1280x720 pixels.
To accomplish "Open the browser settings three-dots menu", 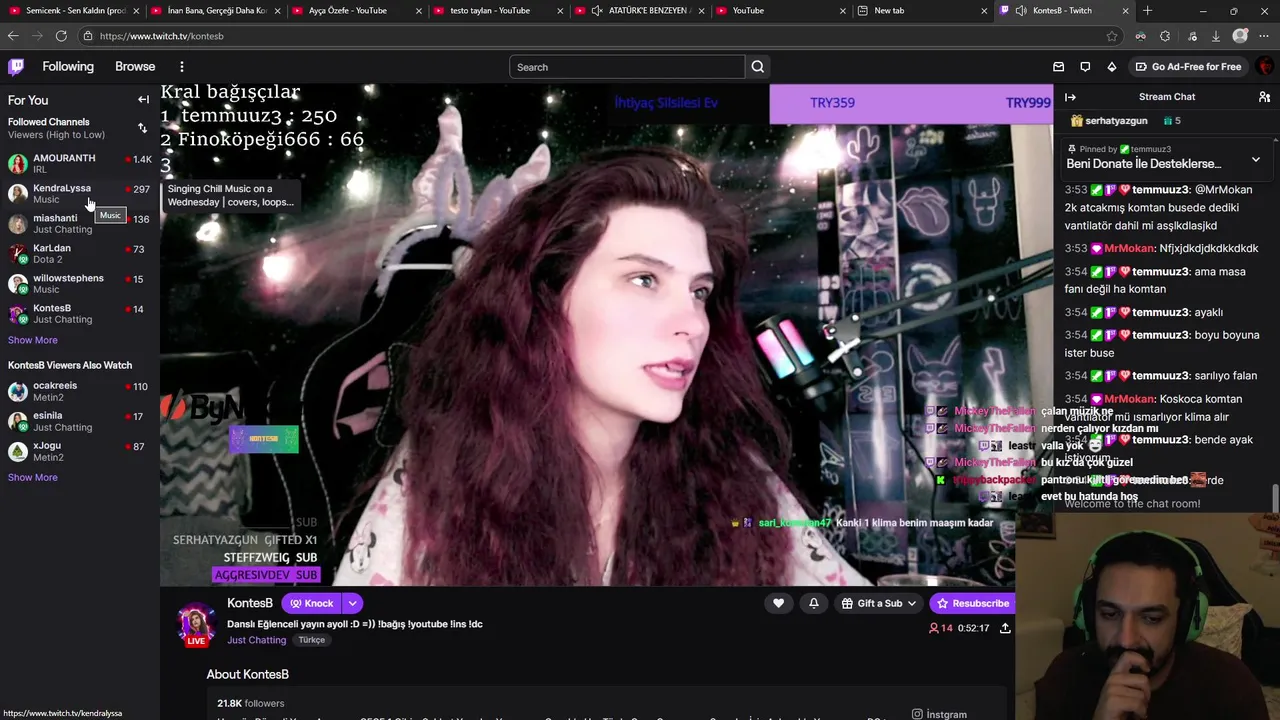I will (x=1266, y=36).
